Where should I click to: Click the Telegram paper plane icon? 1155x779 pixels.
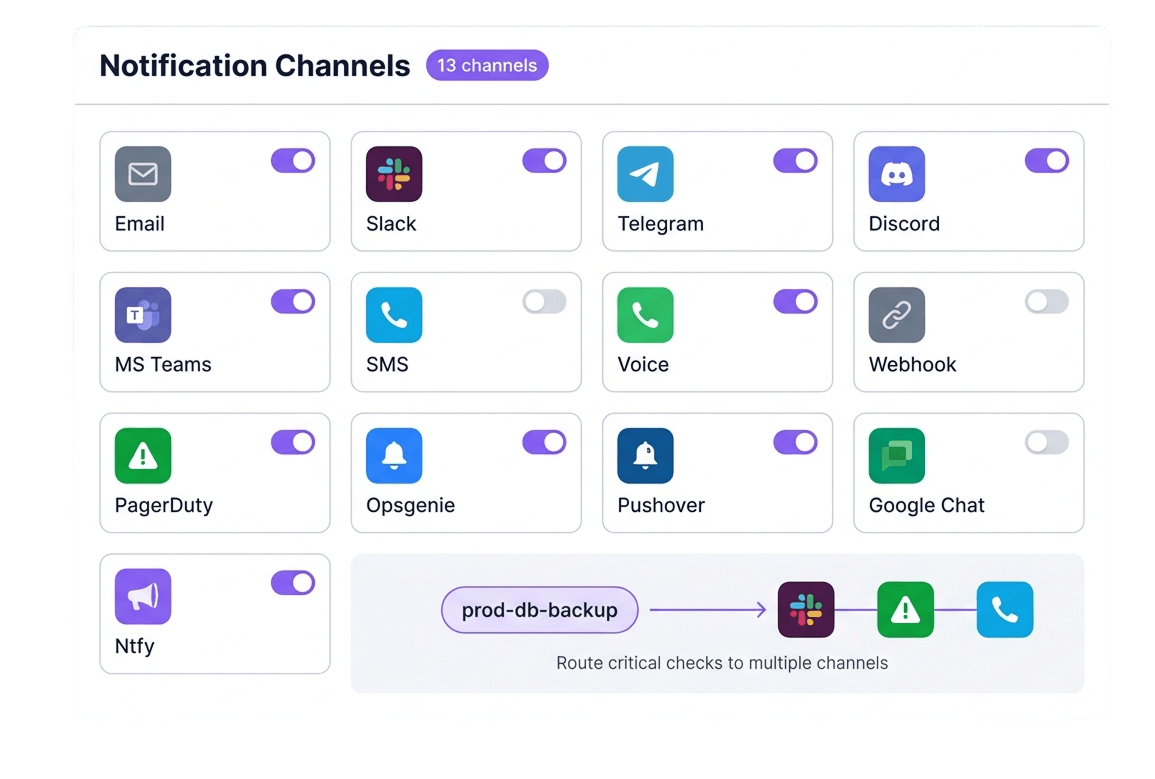[x=645, y=174]
